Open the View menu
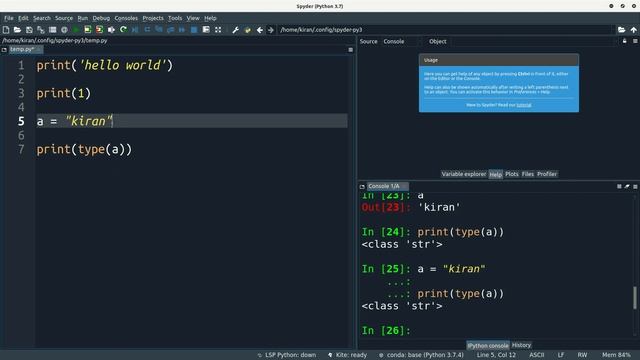The height and width of the screenshot is (360, 640). (x=193, y=18)
